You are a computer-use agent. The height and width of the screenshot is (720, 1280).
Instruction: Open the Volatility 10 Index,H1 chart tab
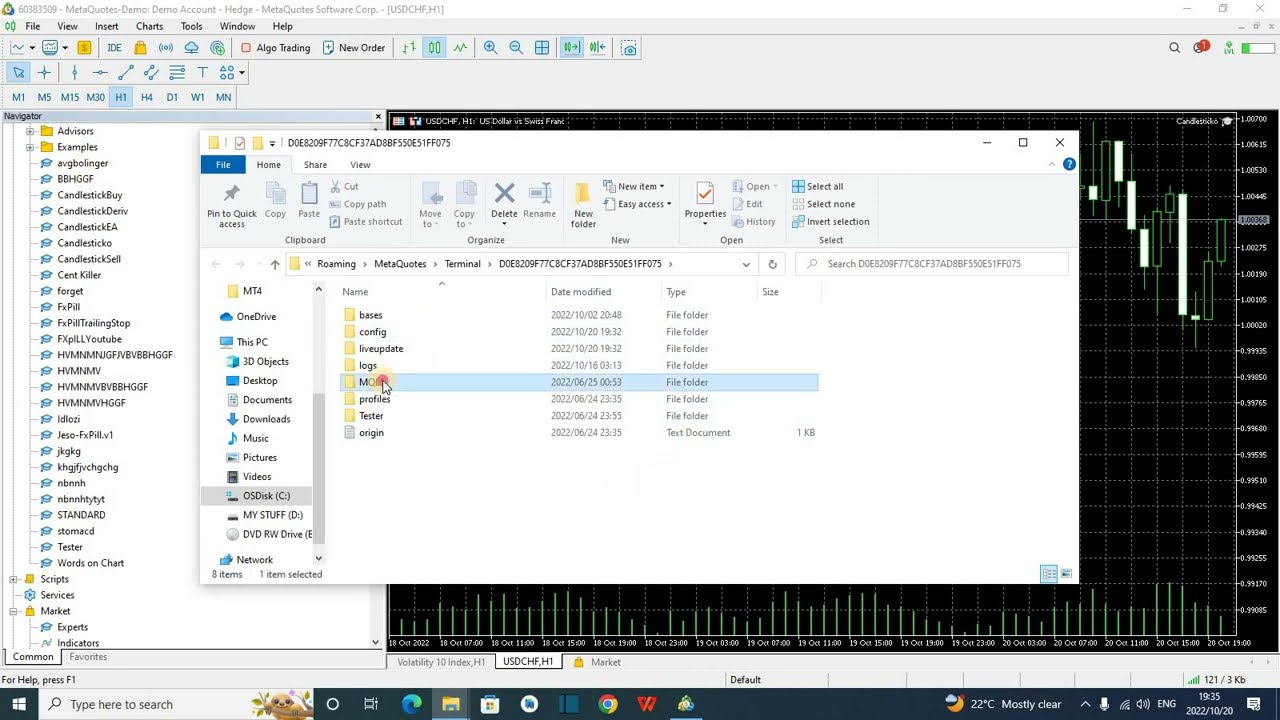(x=441, y=662)
